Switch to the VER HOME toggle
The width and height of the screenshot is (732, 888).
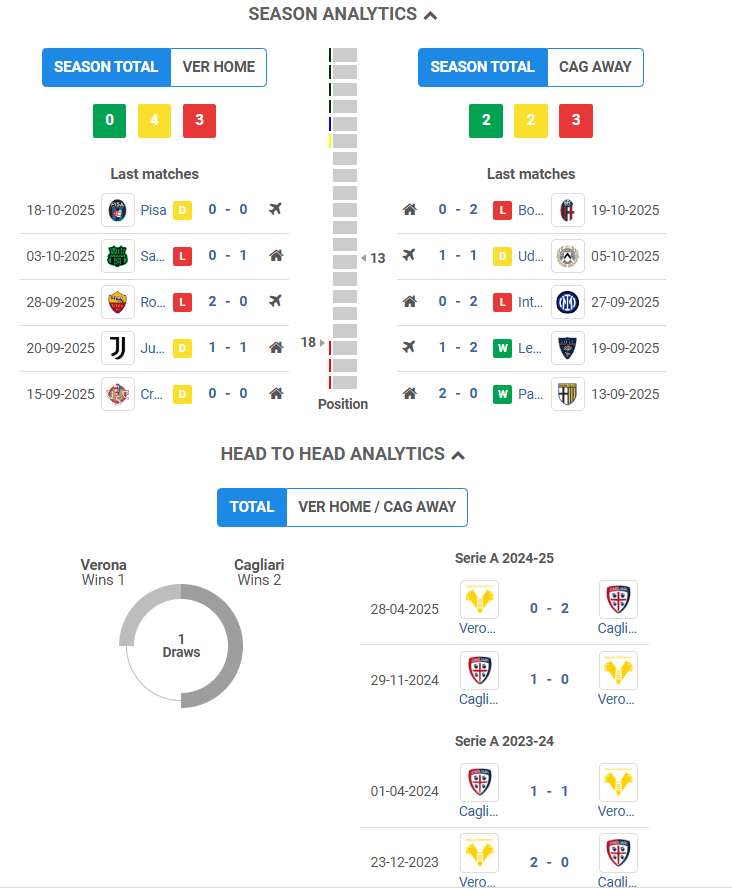tap(218, 67)
